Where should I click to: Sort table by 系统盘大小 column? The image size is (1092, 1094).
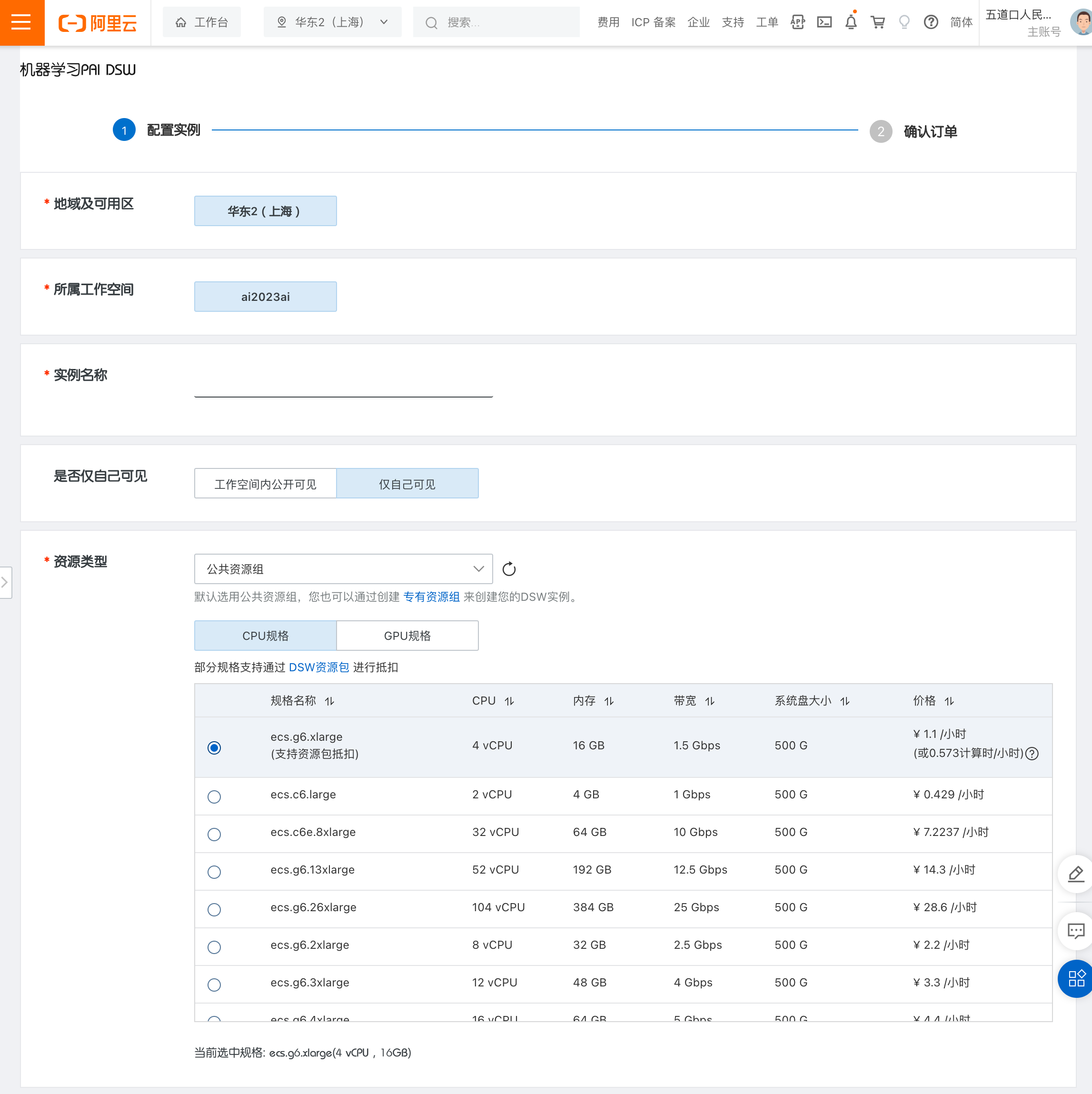click(x=845, y=702)
